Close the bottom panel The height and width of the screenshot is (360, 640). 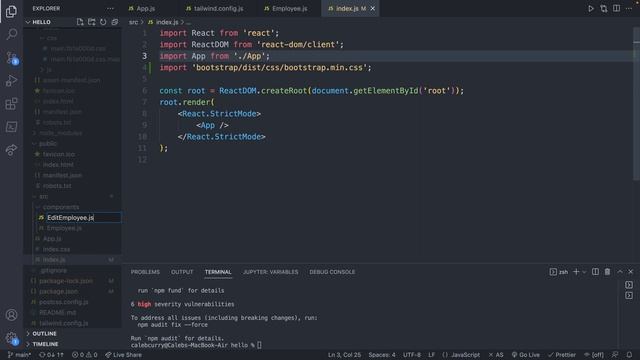click(x=631, y=272)
